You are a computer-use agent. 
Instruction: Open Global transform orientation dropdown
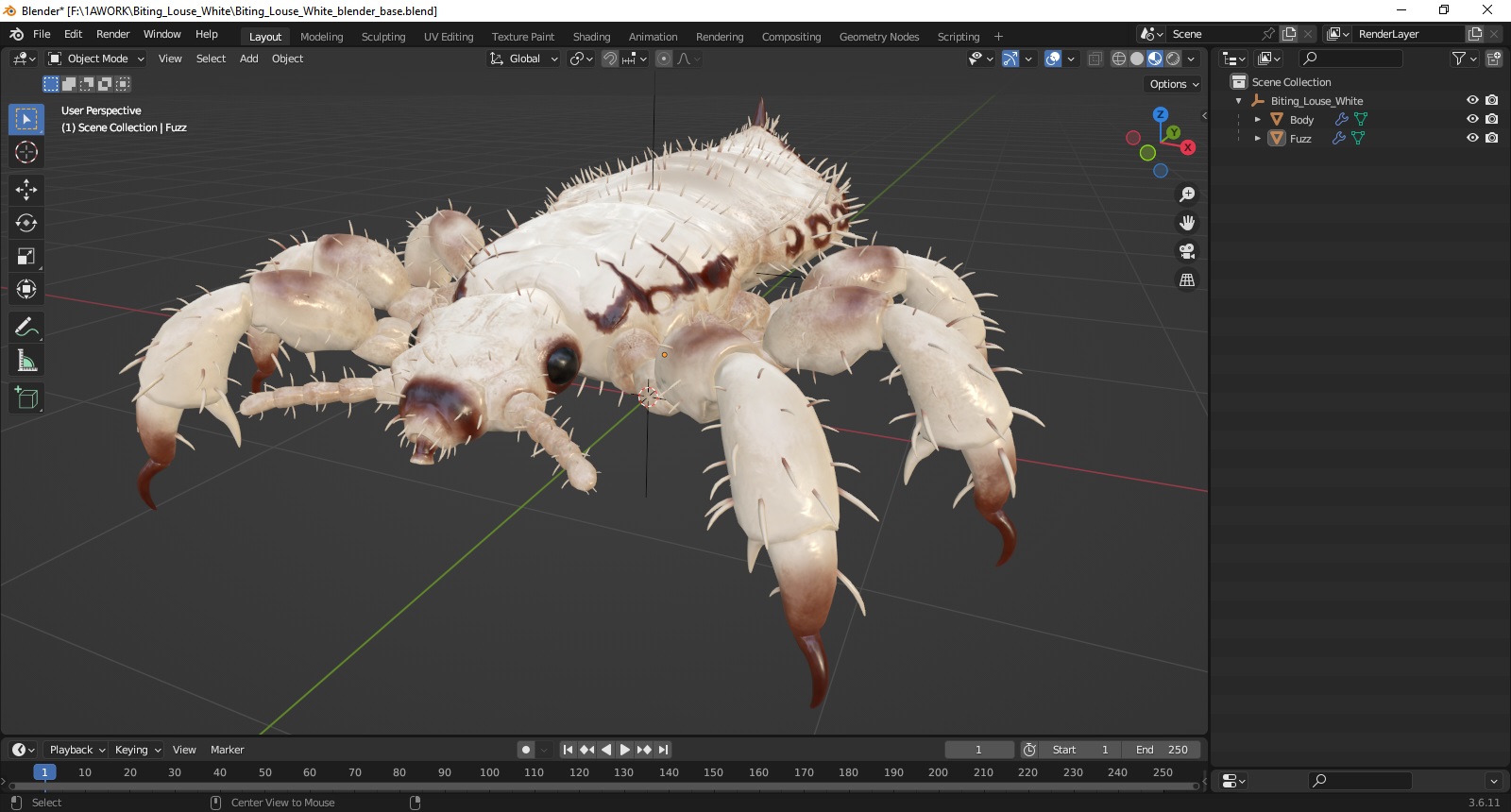(x=524, y=59)
